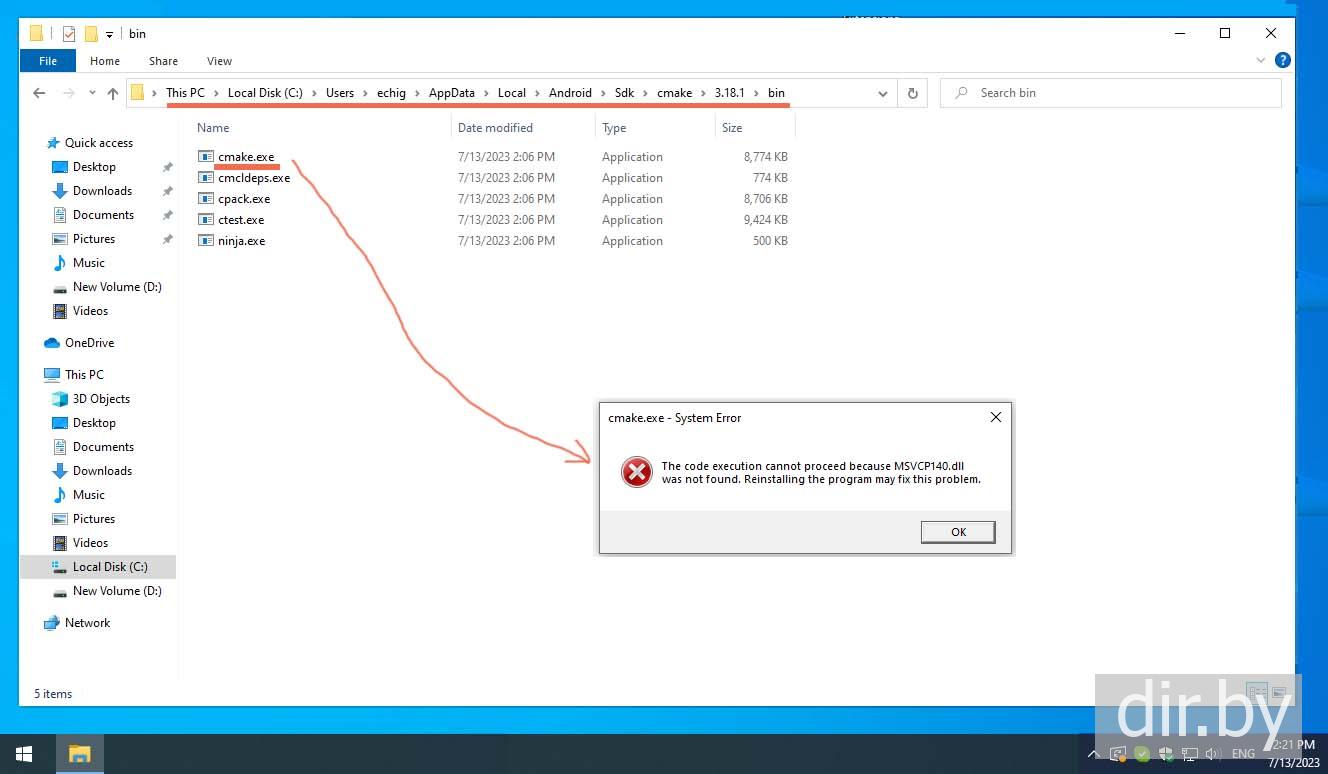Click the Local Disk (C:) drive icon in sidebar
1328x774 pixels.
(x=59, y=567)
